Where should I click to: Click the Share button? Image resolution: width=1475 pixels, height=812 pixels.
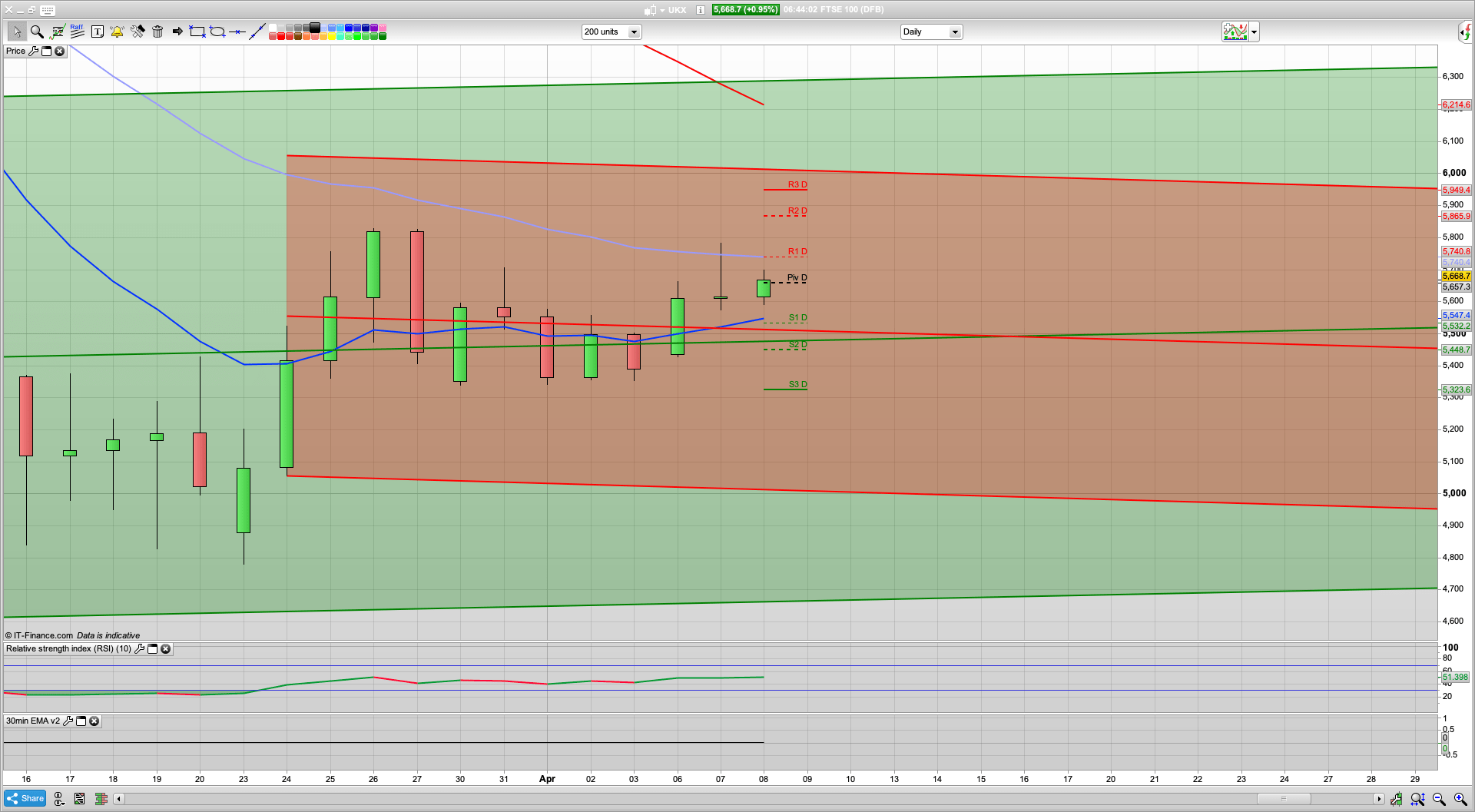coord(25,799)
